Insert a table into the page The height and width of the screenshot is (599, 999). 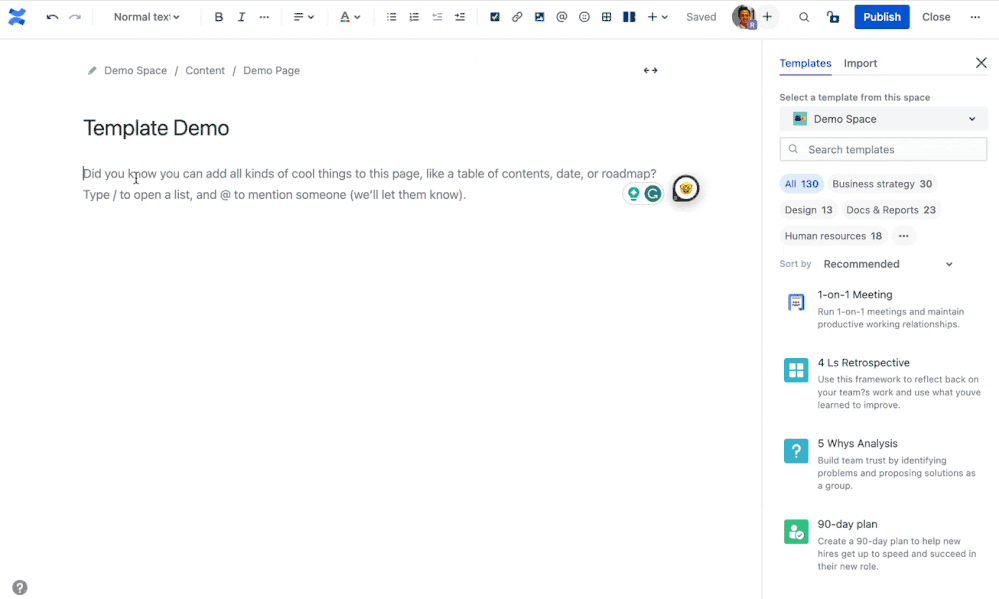(x=606, y=16)
